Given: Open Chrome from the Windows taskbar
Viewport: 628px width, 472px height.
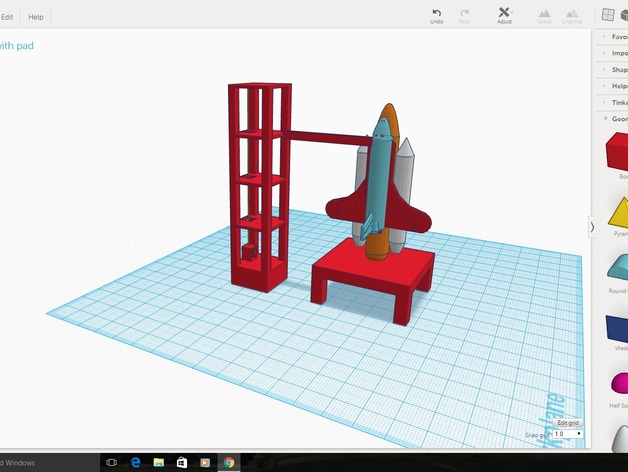Looking at the screenshot, I should pyautogui.click(x=229, y=462).
